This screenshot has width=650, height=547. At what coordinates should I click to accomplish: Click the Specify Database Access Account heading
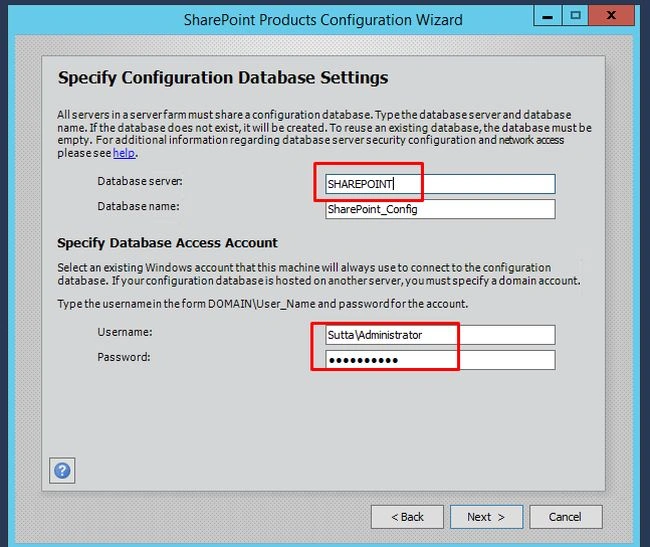167,243
